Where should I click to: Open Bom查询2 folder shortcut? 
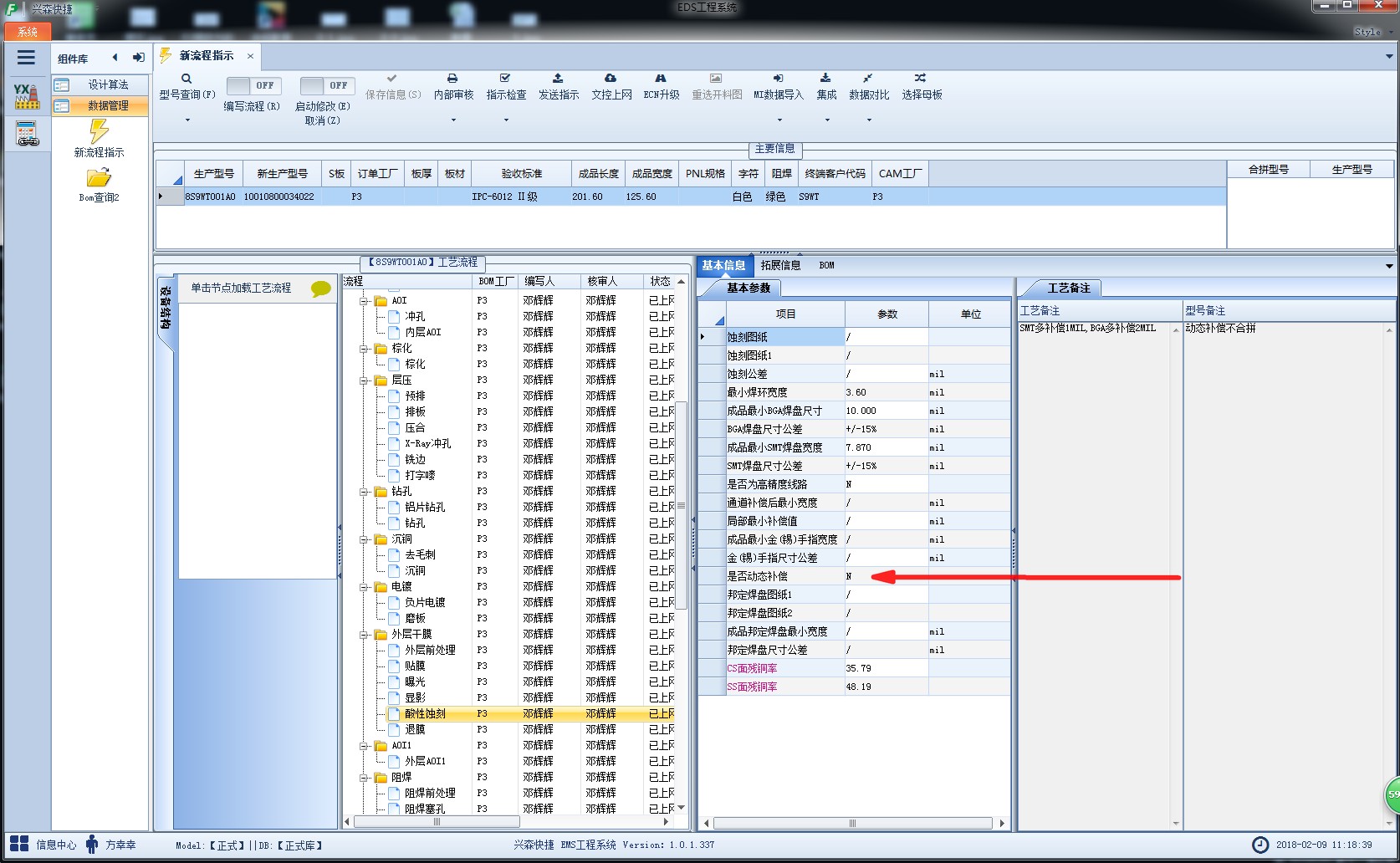[99, 185]
